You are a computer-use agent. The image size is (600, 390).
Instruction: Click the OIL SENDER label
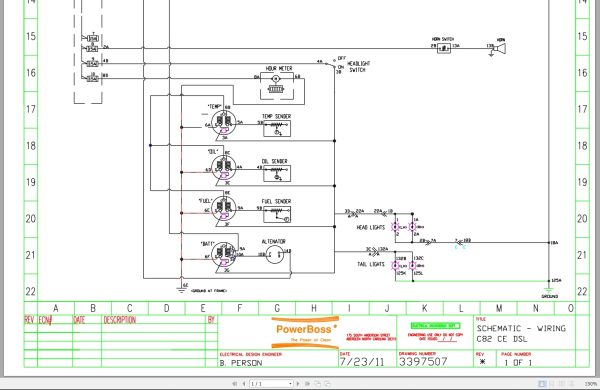tap(274, 161)
